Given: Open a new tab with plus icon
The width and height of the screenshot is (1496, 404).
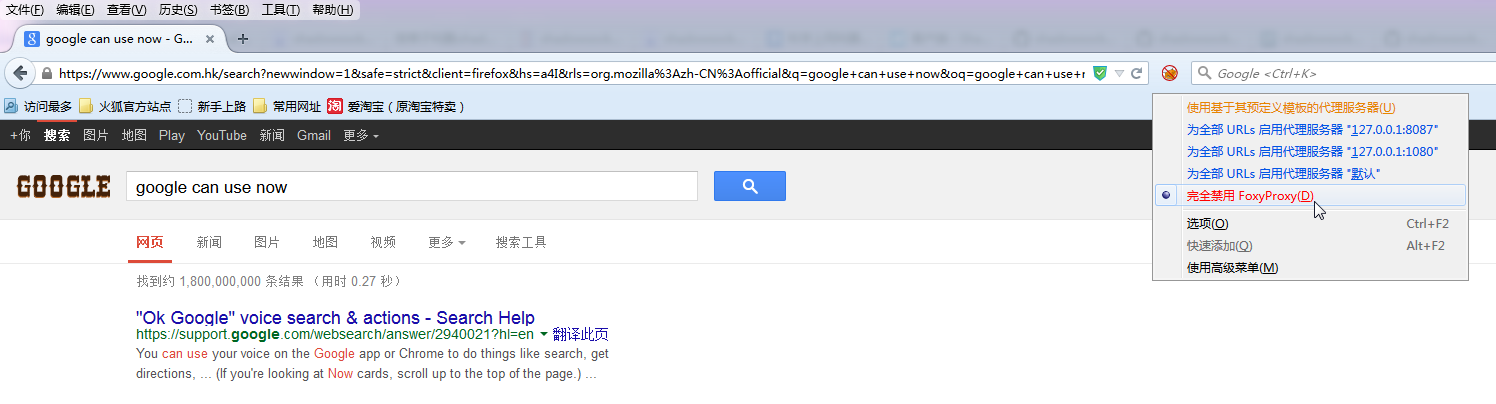Looking at the screenshot, I should click(x=243, y=39).
